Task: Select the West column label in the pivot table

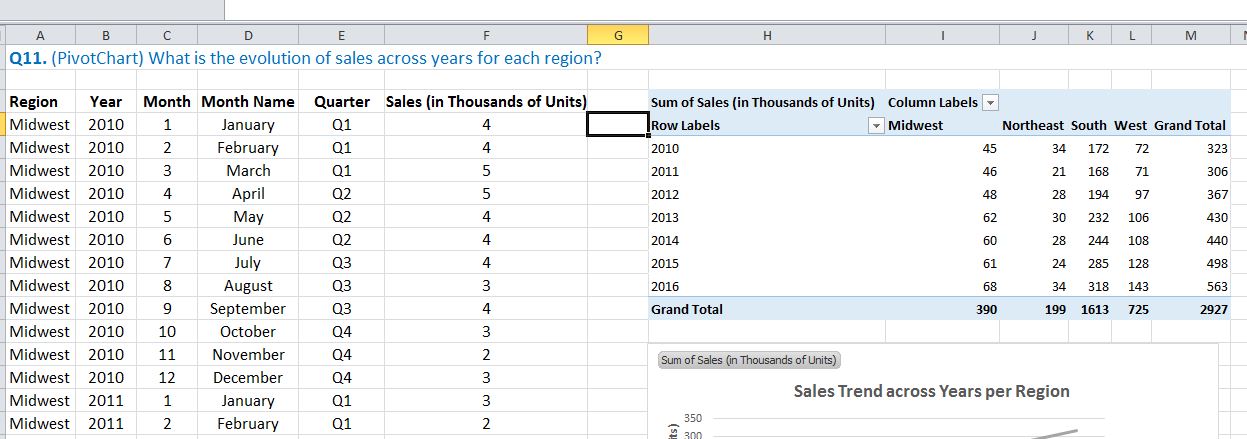Action: click(x=1130, y=125)
